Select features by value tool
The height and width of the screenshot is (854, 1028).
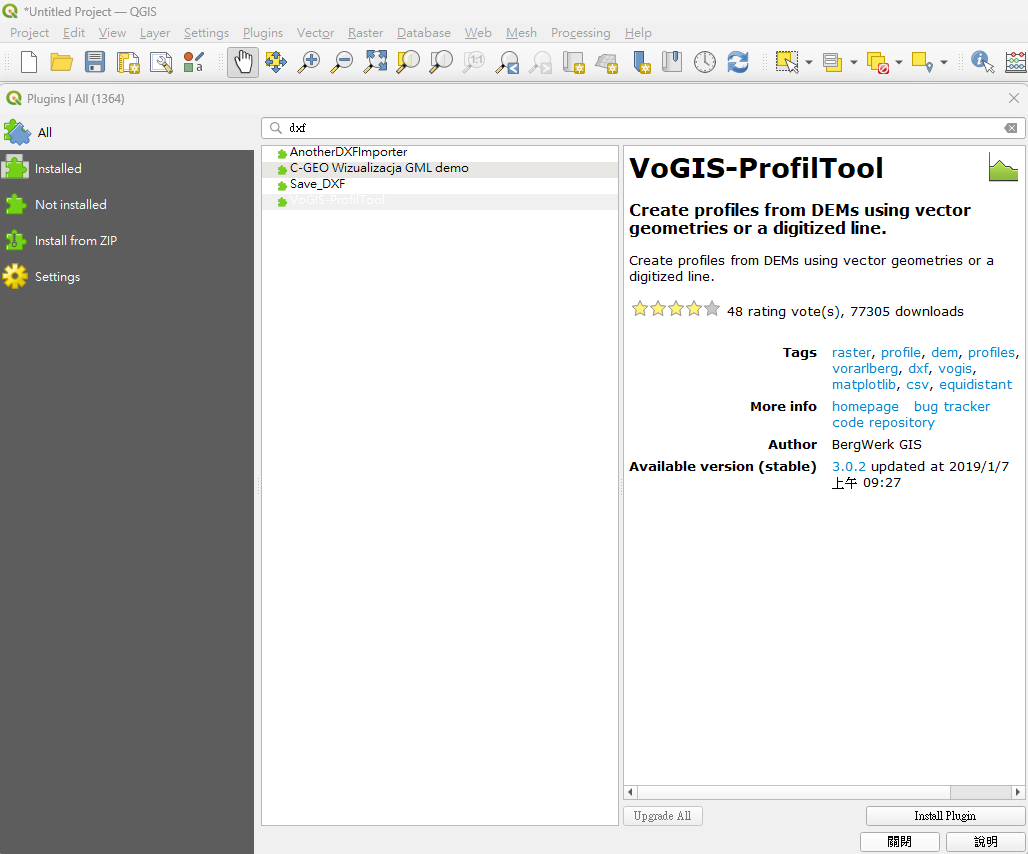[x=833, y=62]
